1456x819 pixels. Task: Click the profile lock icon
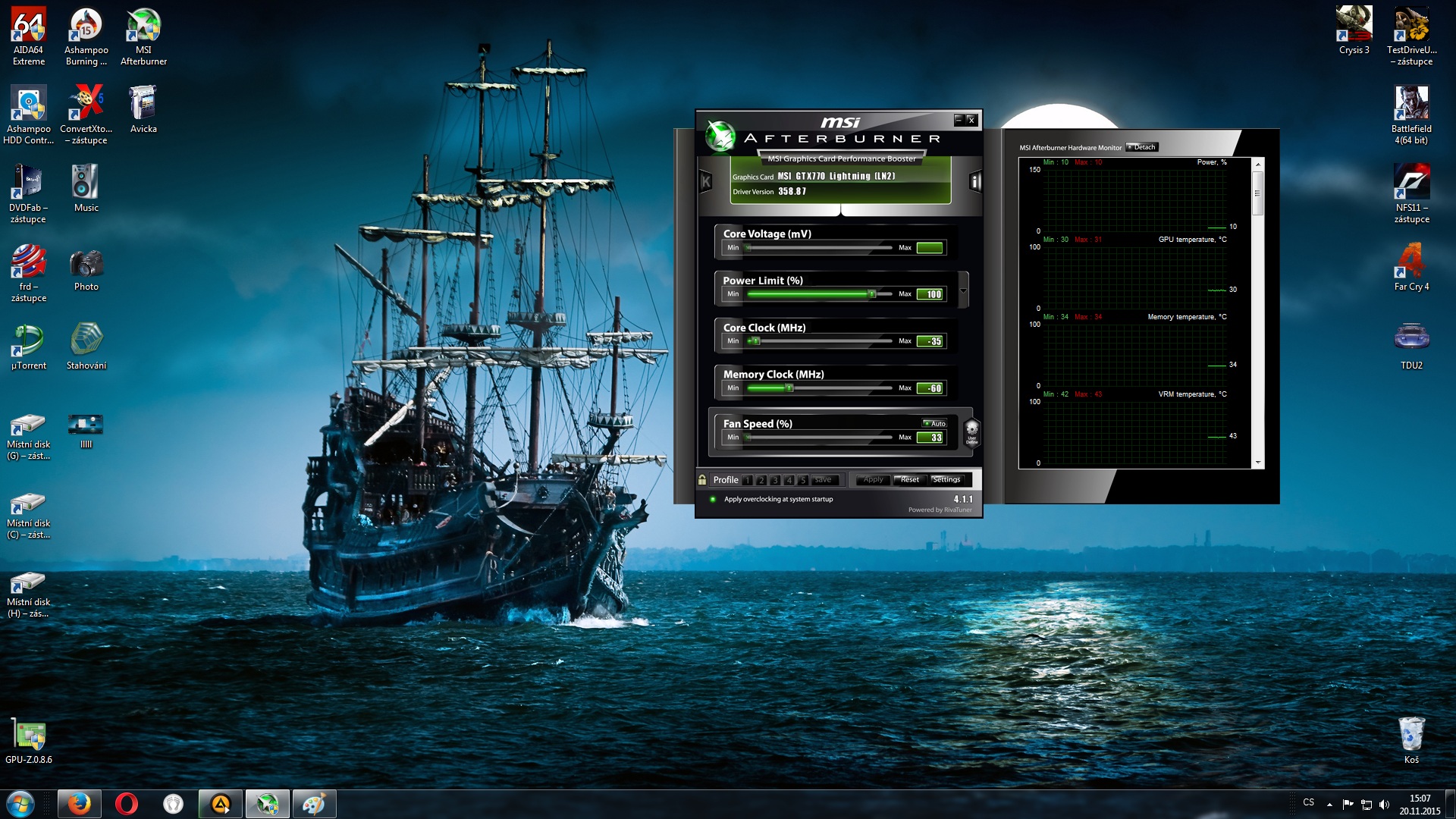click(x=702, y=479)
